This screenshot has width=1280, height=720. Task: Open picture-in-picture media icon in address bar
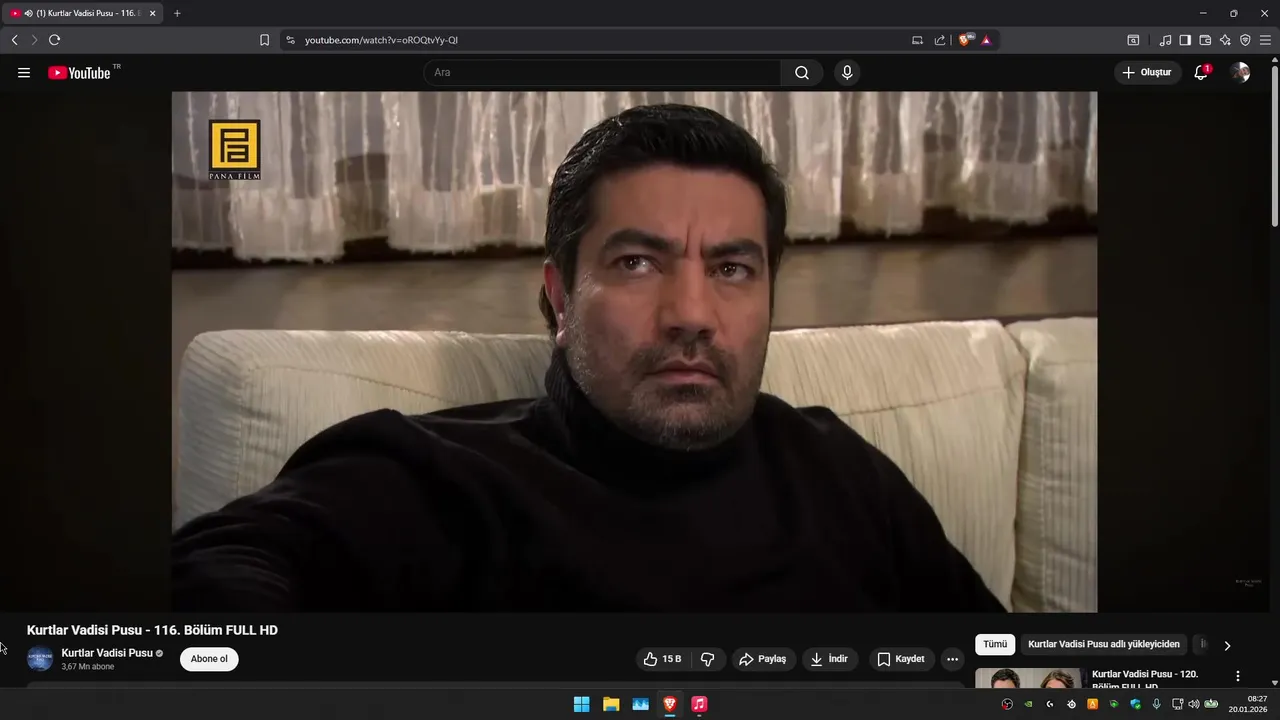(917, 40)
